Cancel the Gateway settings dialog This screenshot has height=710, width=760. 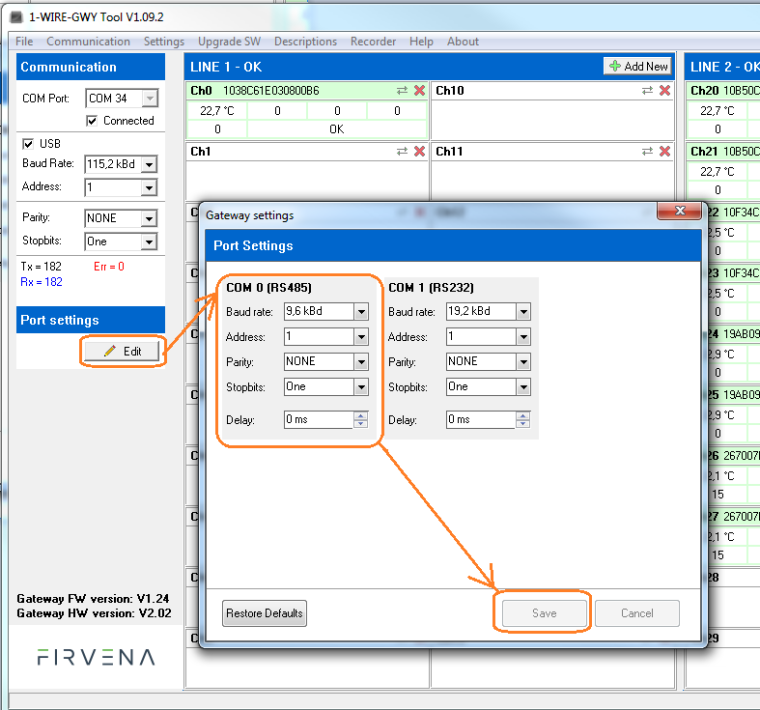637,613
